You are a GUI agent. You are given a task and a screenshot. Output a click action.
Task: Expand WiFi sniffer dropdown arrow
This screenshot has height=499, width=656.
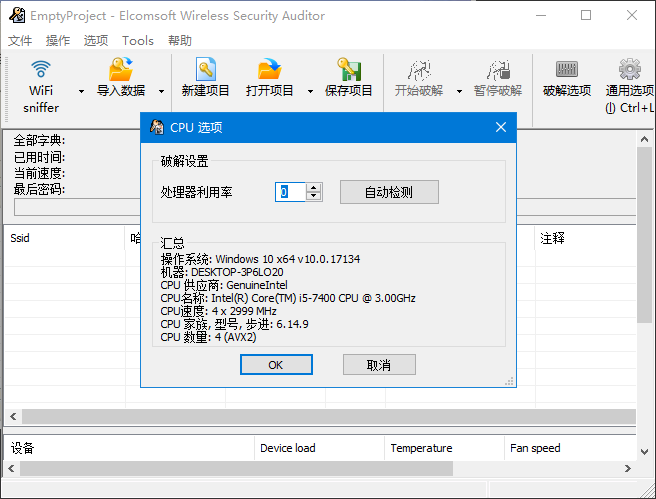[82, 91]
